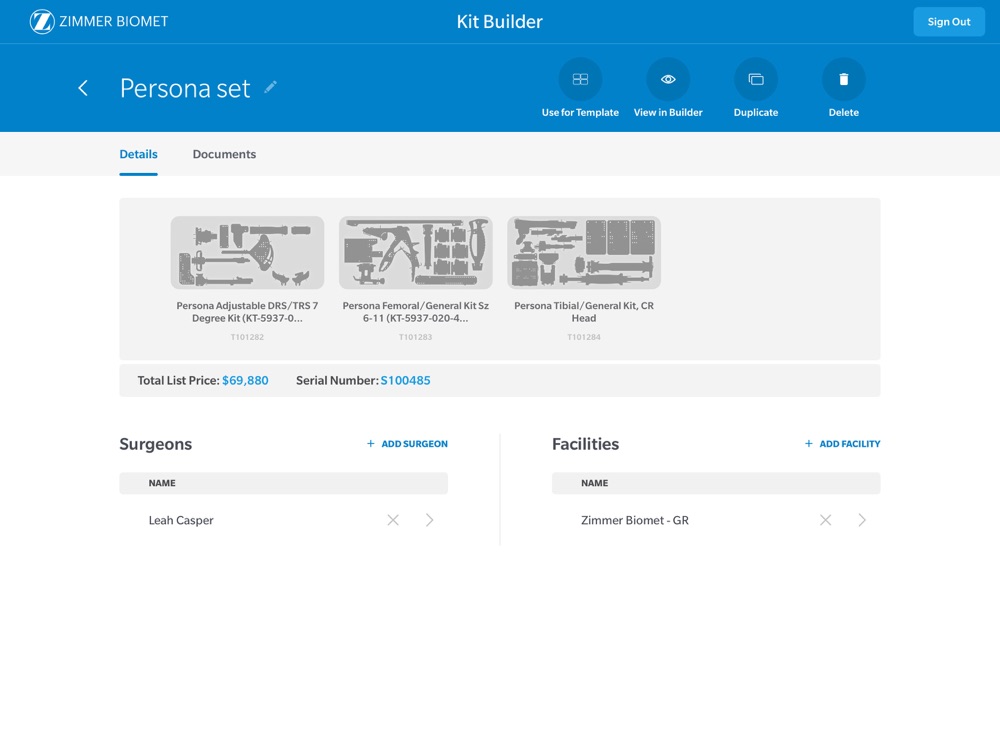Select the Zimmer Biomet - GR facility name
Image resolution: width=1000 pixels, height=750 pixels.
[635, 520]
